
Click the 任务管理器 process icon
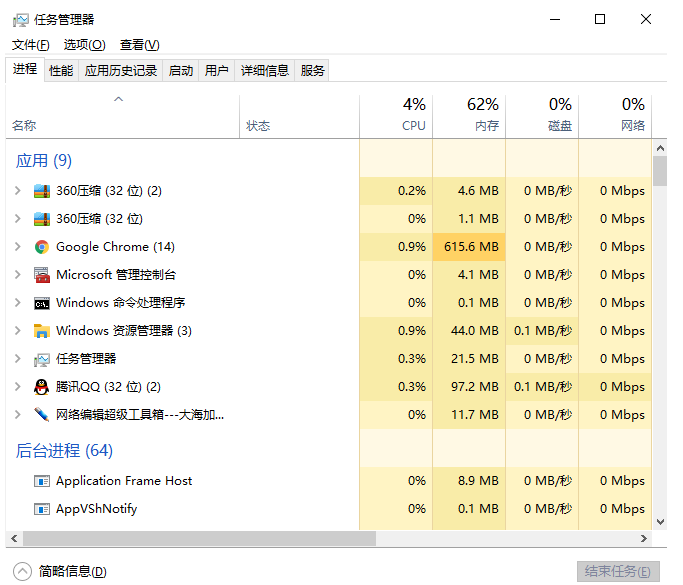(x=42, y=359)
